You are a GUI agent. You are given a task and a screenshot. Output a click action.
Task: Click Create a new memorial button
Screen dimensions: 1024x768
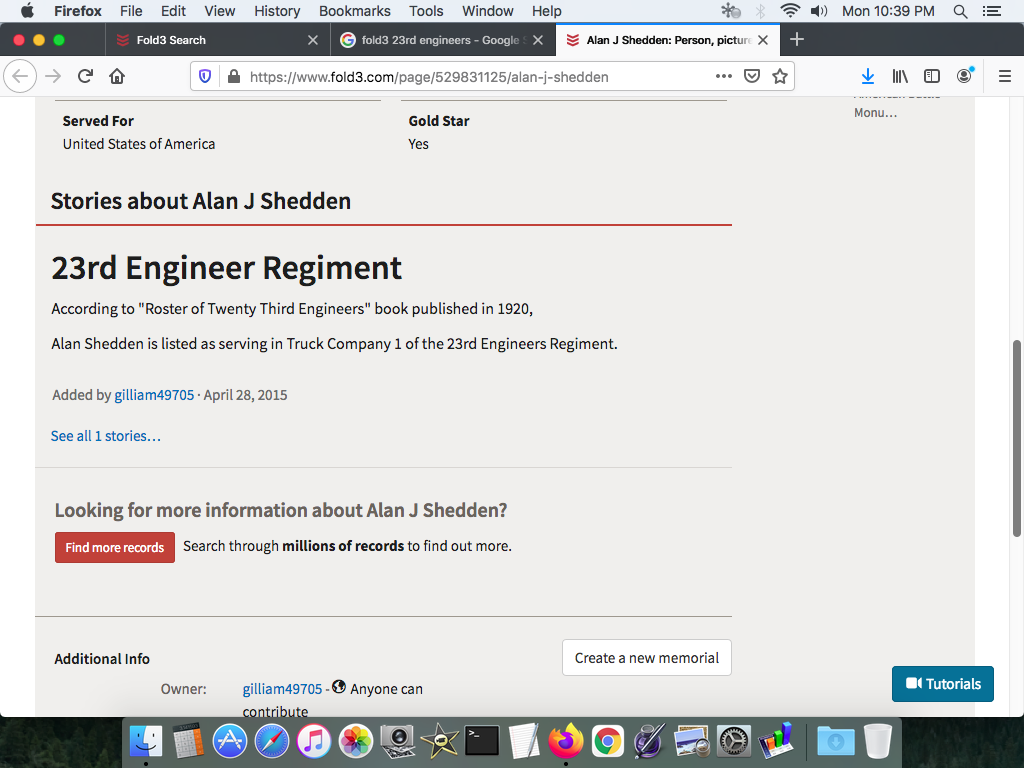point(646,658)
